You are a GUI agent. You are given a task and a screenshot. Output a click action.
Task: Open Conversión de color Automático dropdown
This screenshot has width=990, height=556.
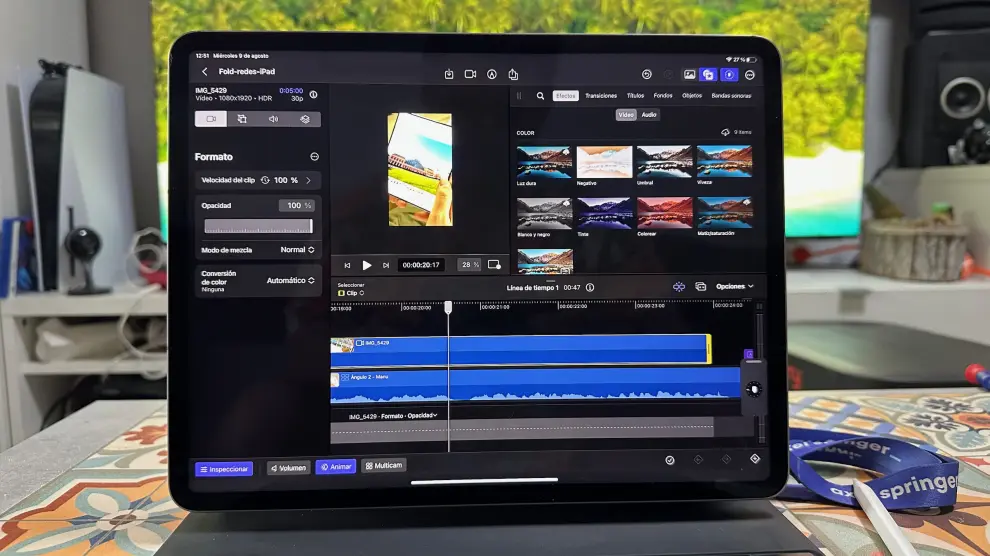(x=291, y=281)
